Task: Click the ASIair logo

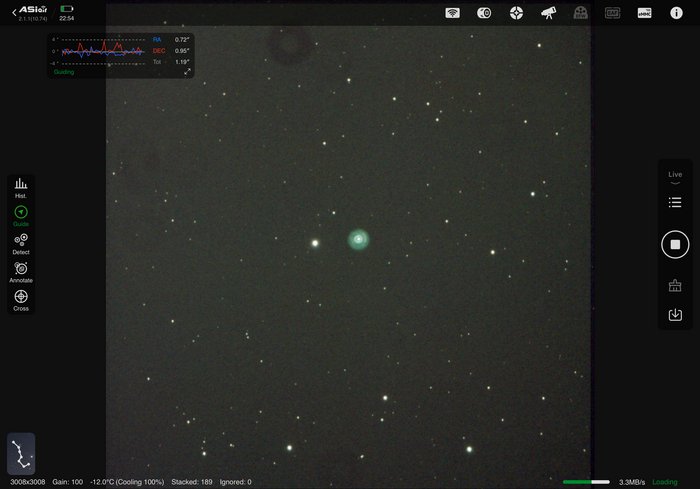Action: [33, 9]
